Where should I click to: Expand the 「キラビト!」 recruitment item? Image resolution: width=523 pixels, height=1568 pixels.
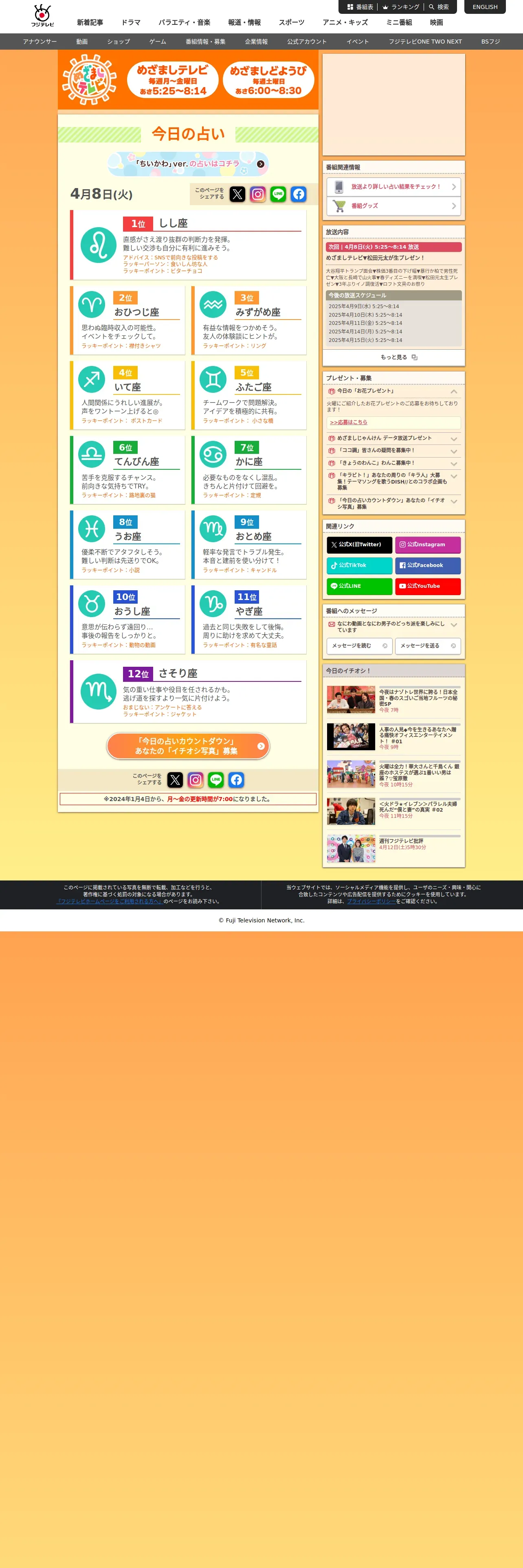(454, 477)
